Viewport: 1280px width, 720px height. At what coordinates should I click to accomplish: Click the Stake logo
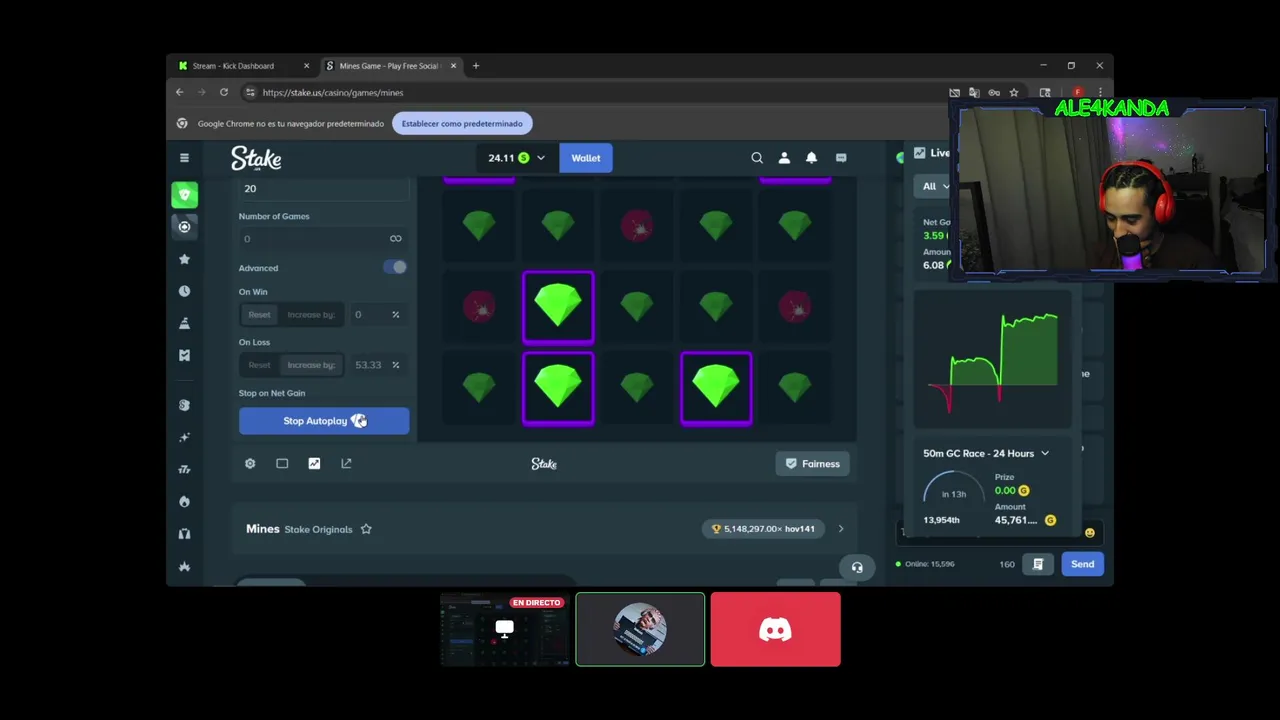click(256, 158)
